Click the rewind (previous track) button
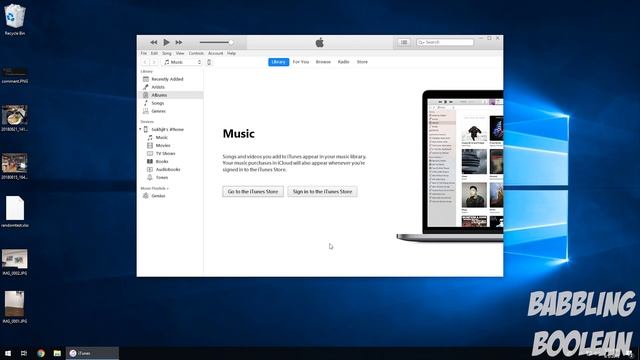The width and height of the screenshot is (640, 360). tap(153, 42)
